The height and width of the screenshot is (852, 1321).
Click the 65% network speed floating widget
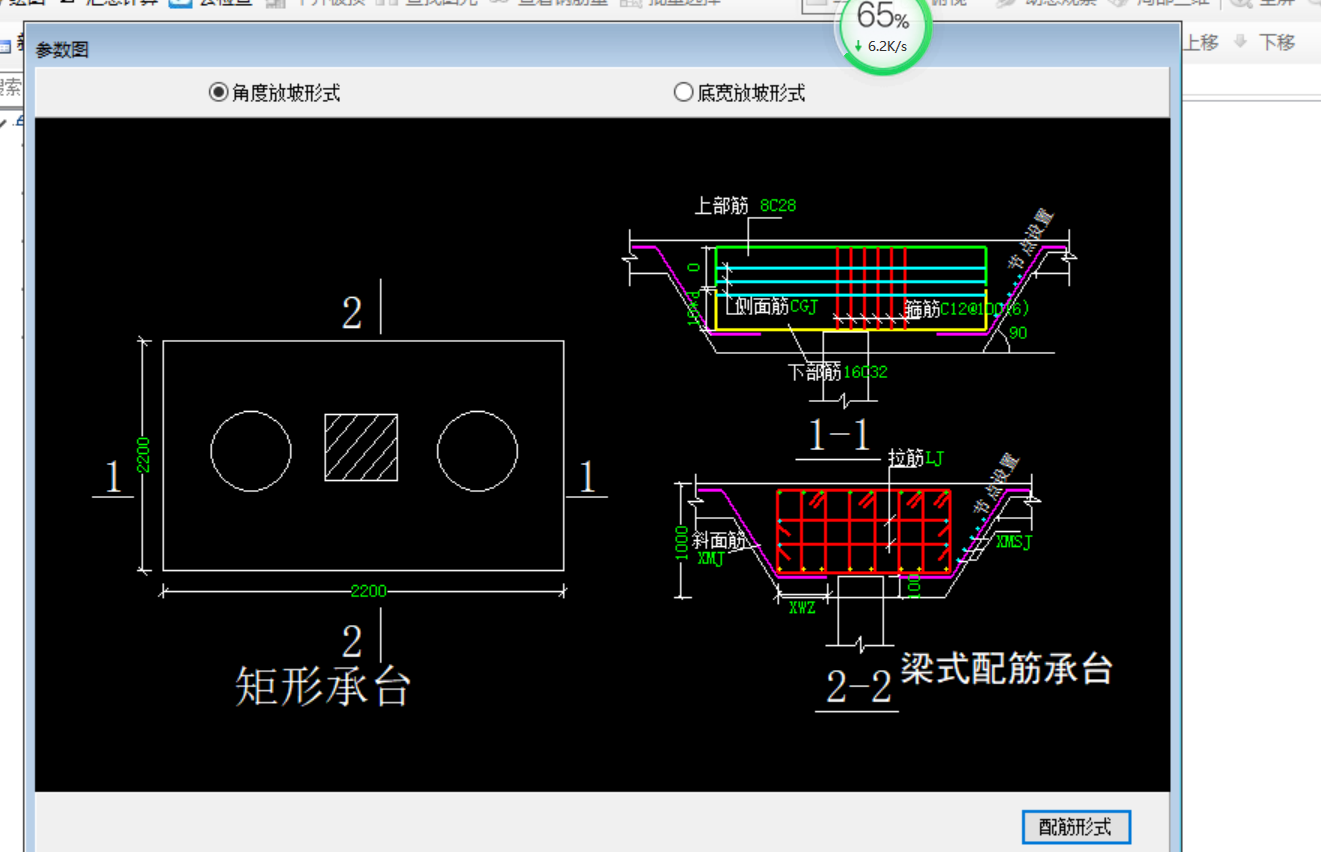(x=883, y=29)
